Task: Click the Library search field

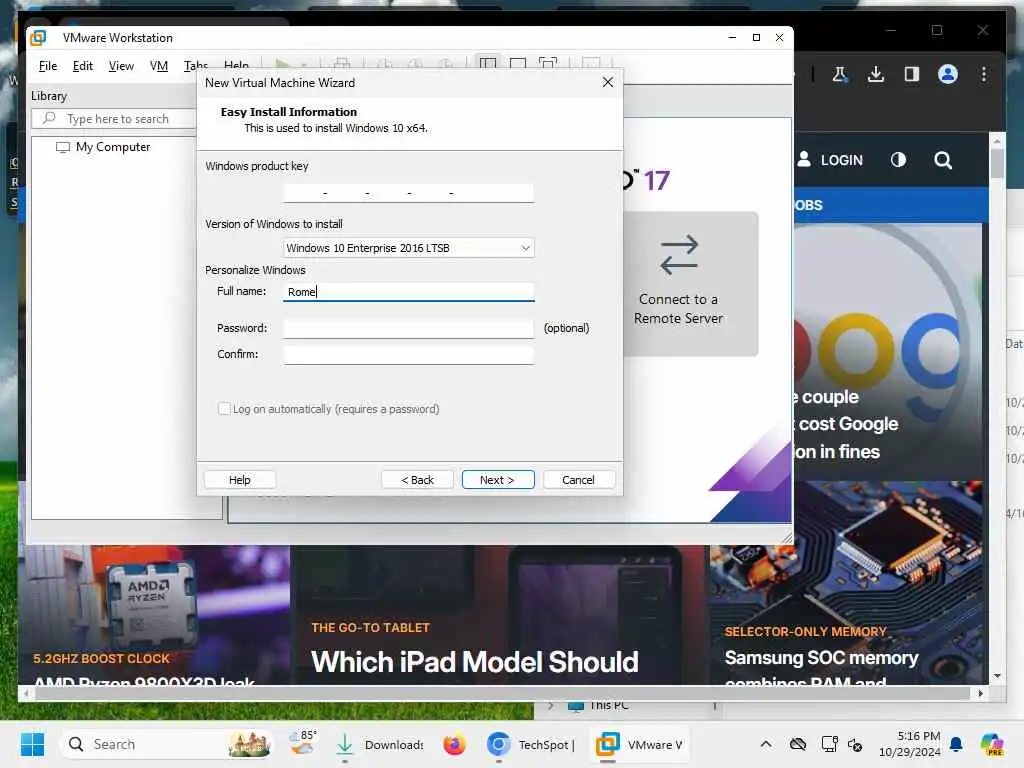Action: [114, 119]
